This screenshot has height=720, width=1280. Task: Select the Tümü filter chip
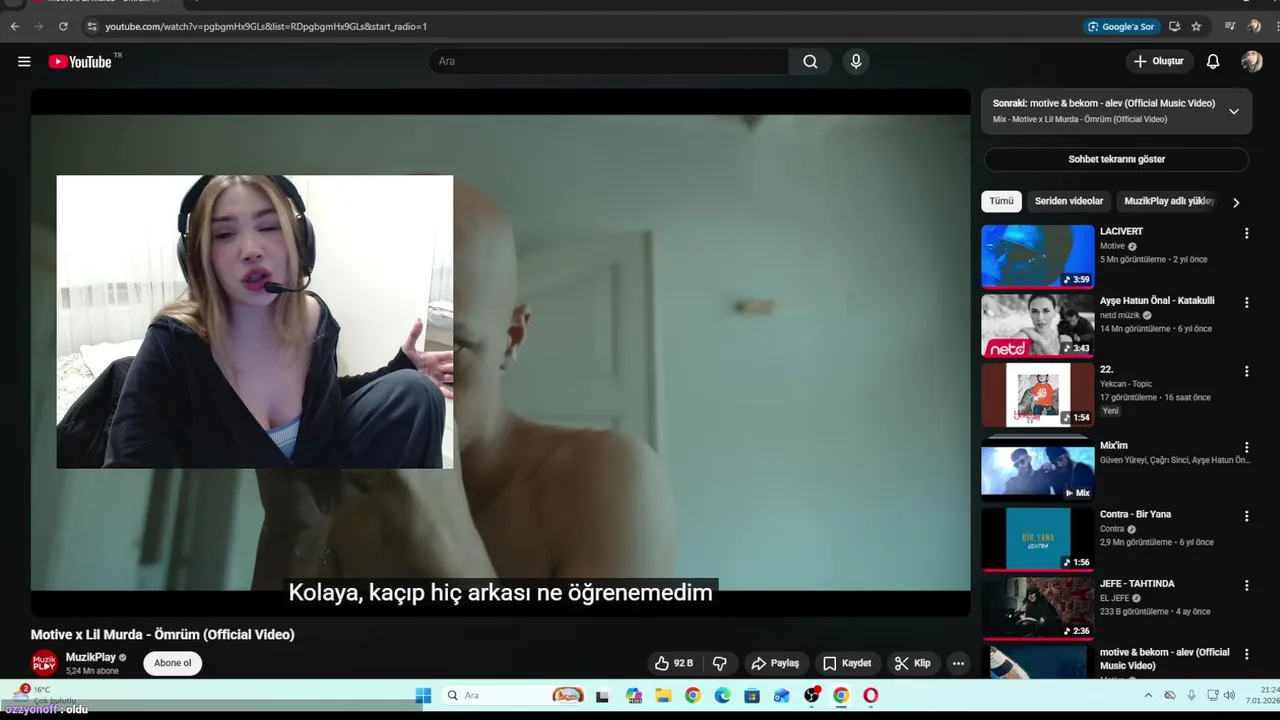pyautogui.click(x=1001, y=201)
